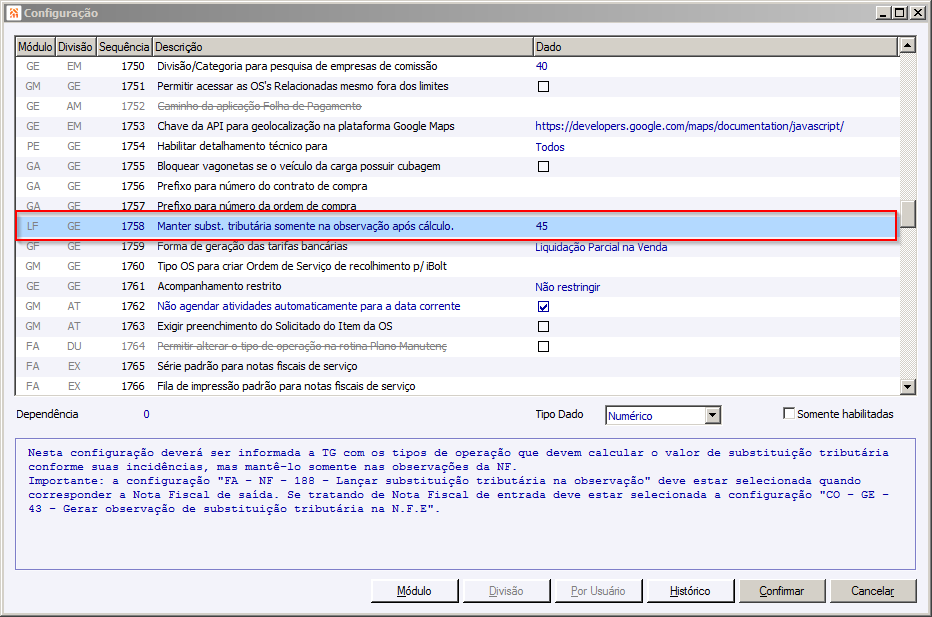932x617 pixels.
Task: Toggle checkbox for sequence 1751 OS's Relacionadas
Action: point(543,86)
